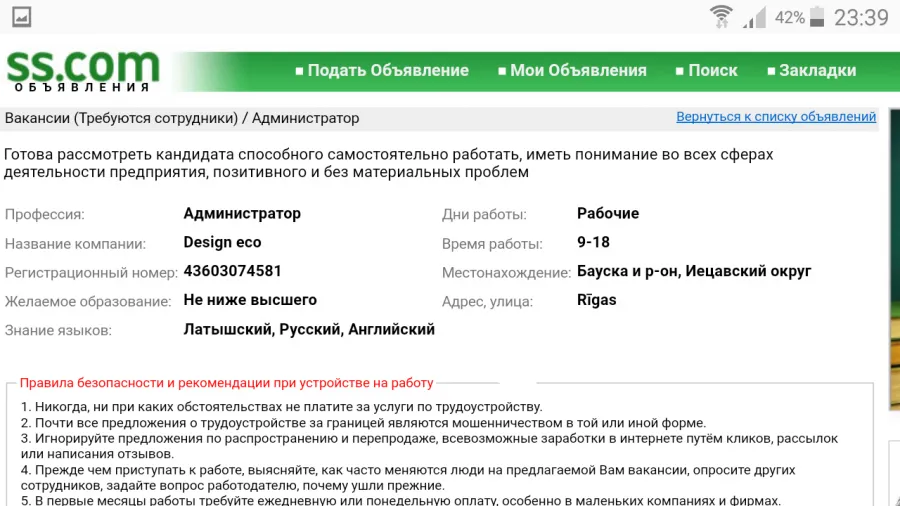Click the Знание языков: label

point(58,330)
